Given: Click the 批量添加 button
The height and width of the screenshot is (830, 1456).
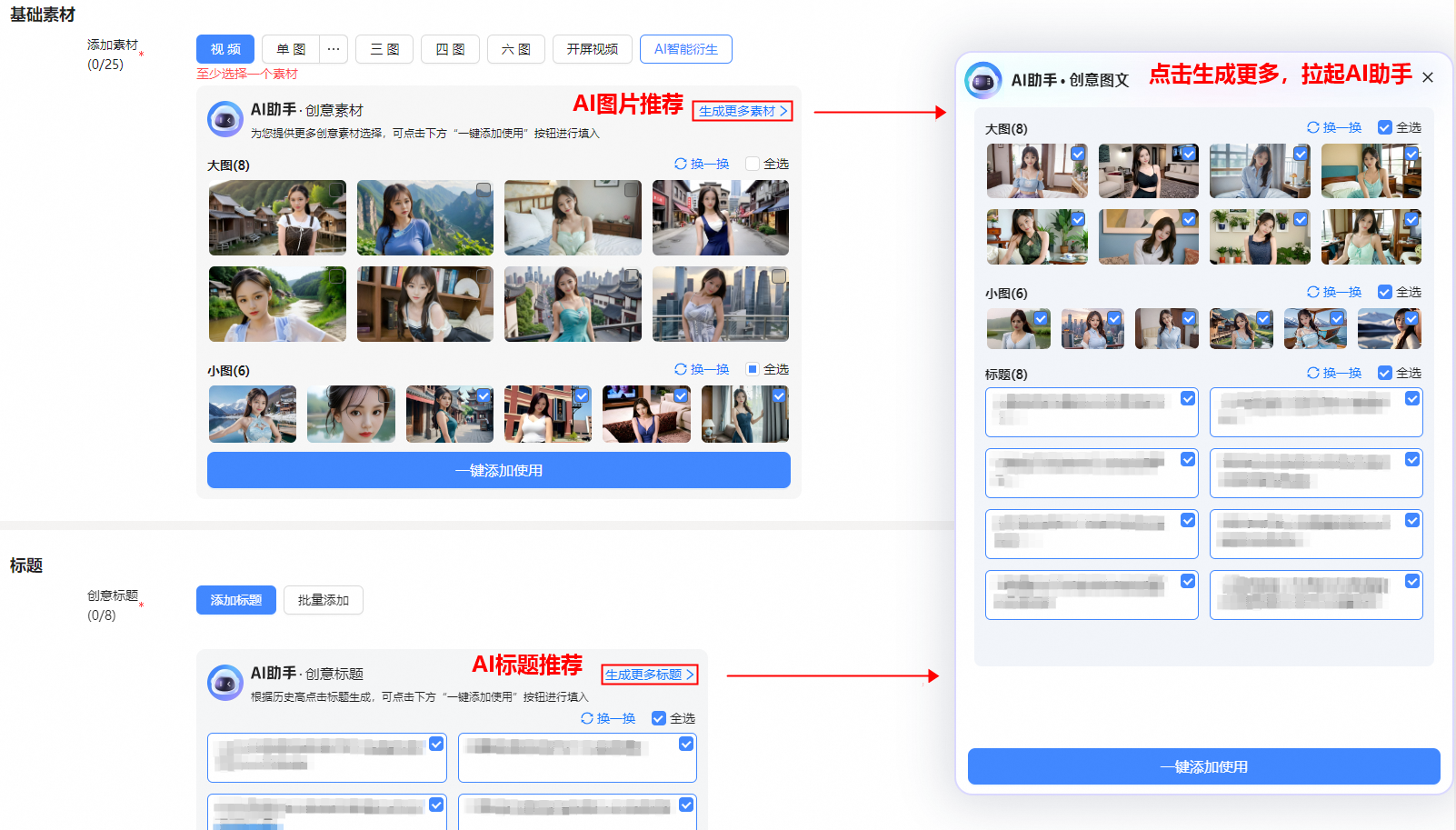Looking at the screenshot, I should 324,600.
